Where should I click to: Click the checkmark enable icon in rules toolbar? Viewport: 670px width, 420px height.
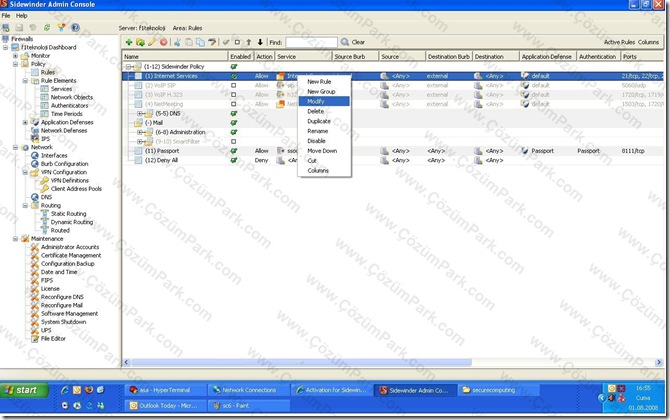[x=226, y=42]
